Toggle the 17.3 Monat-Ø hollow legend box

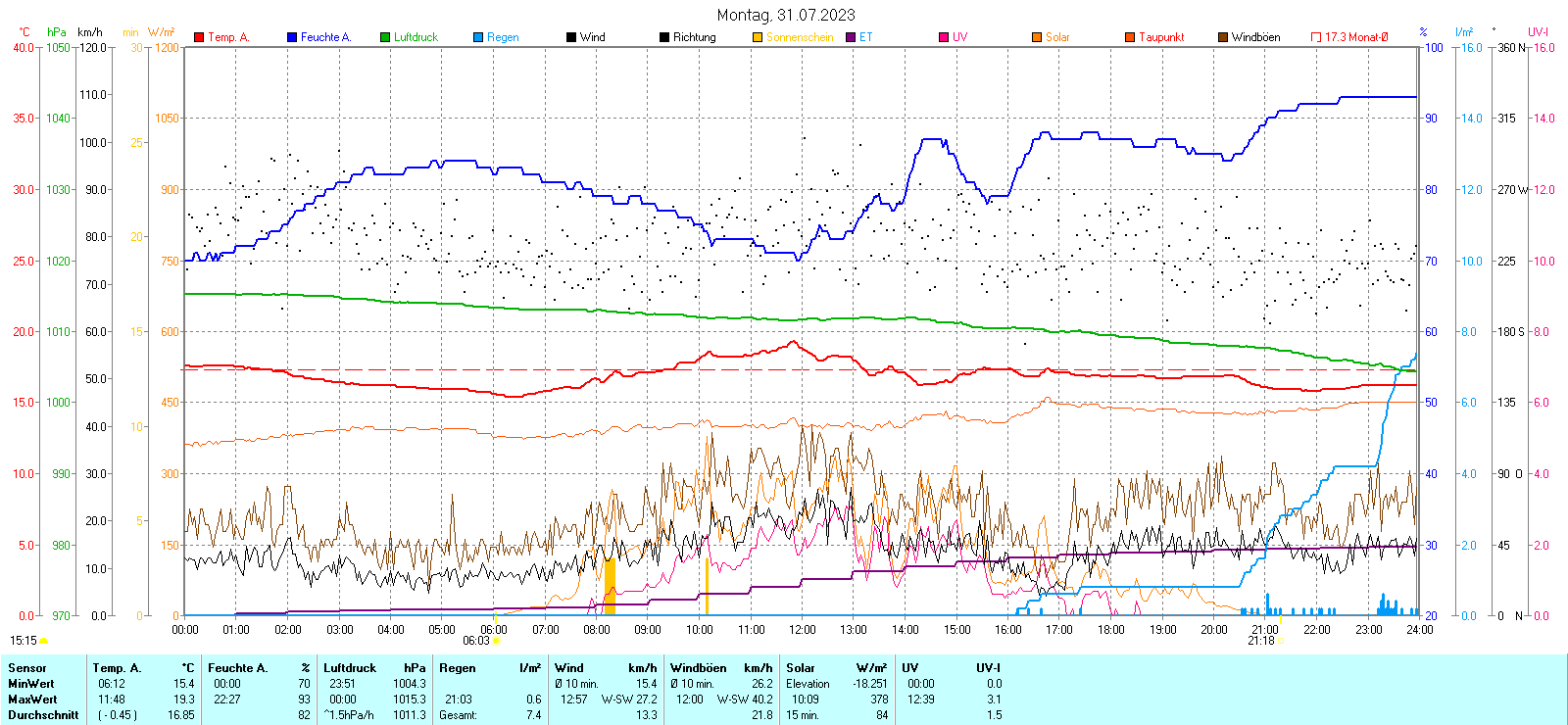(x=1316, y=37)
